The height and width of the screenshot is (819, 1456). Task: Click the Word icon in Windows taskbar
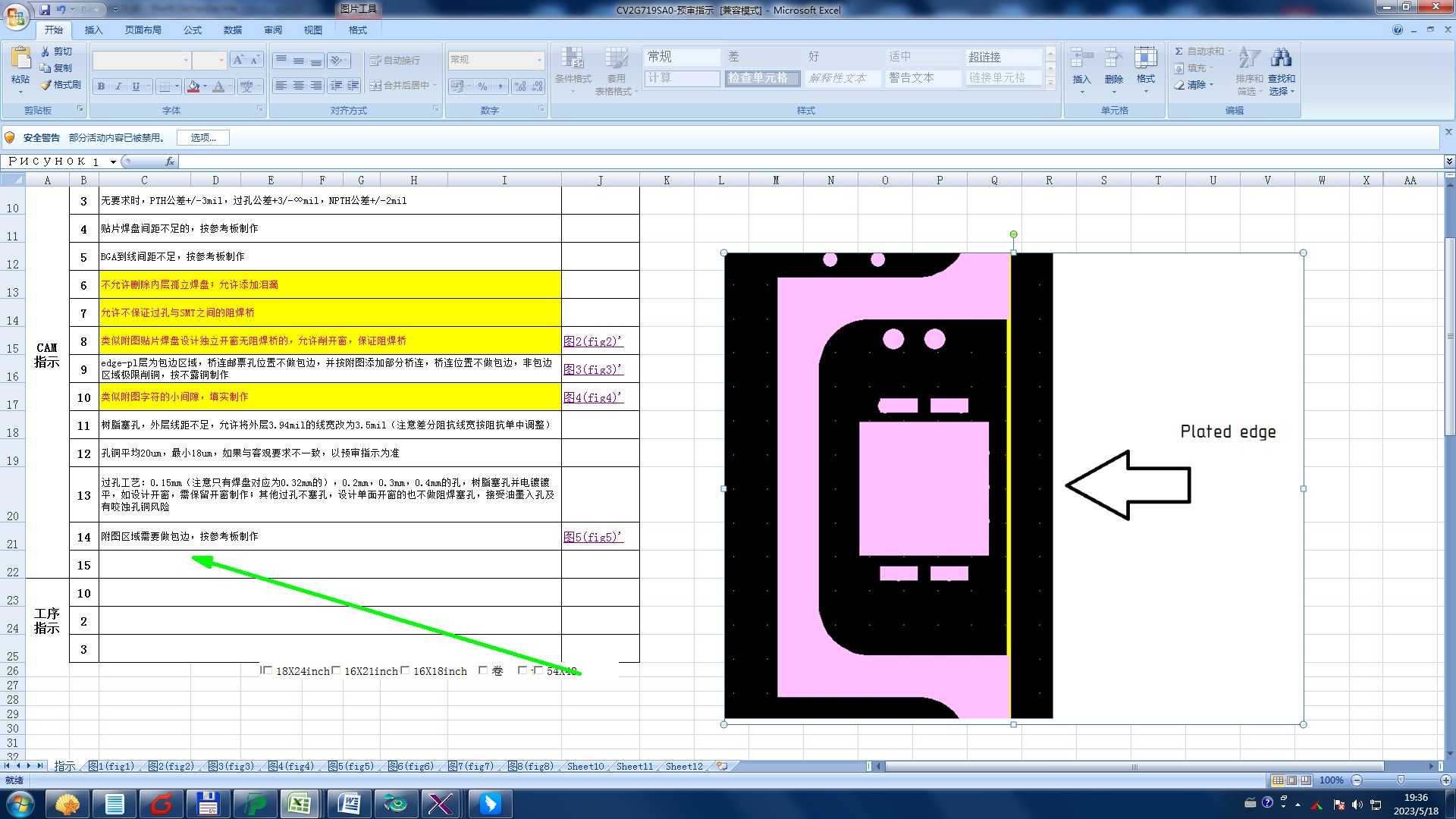click(348, 803)
